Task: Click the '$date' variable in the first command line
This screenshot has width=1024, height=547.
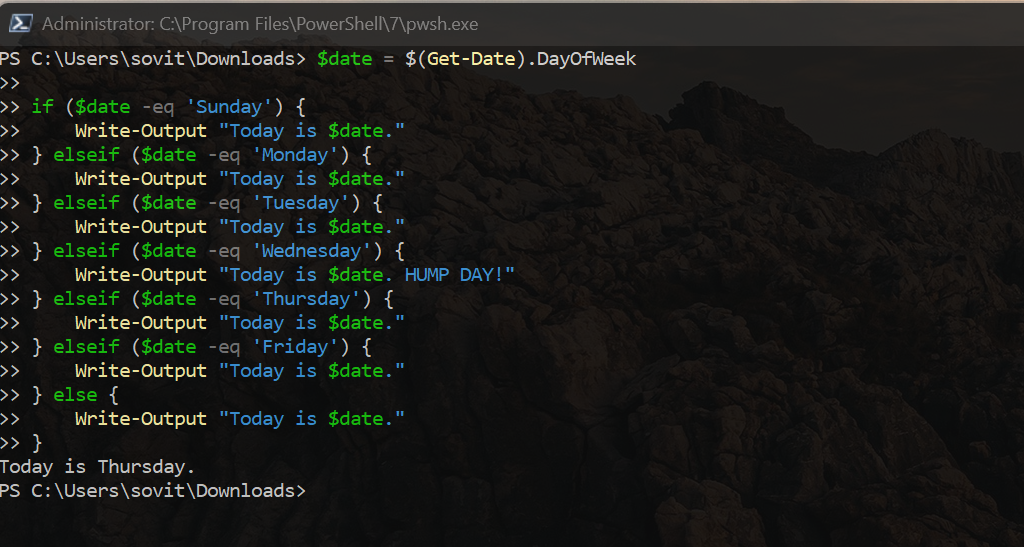Action: 344,59
